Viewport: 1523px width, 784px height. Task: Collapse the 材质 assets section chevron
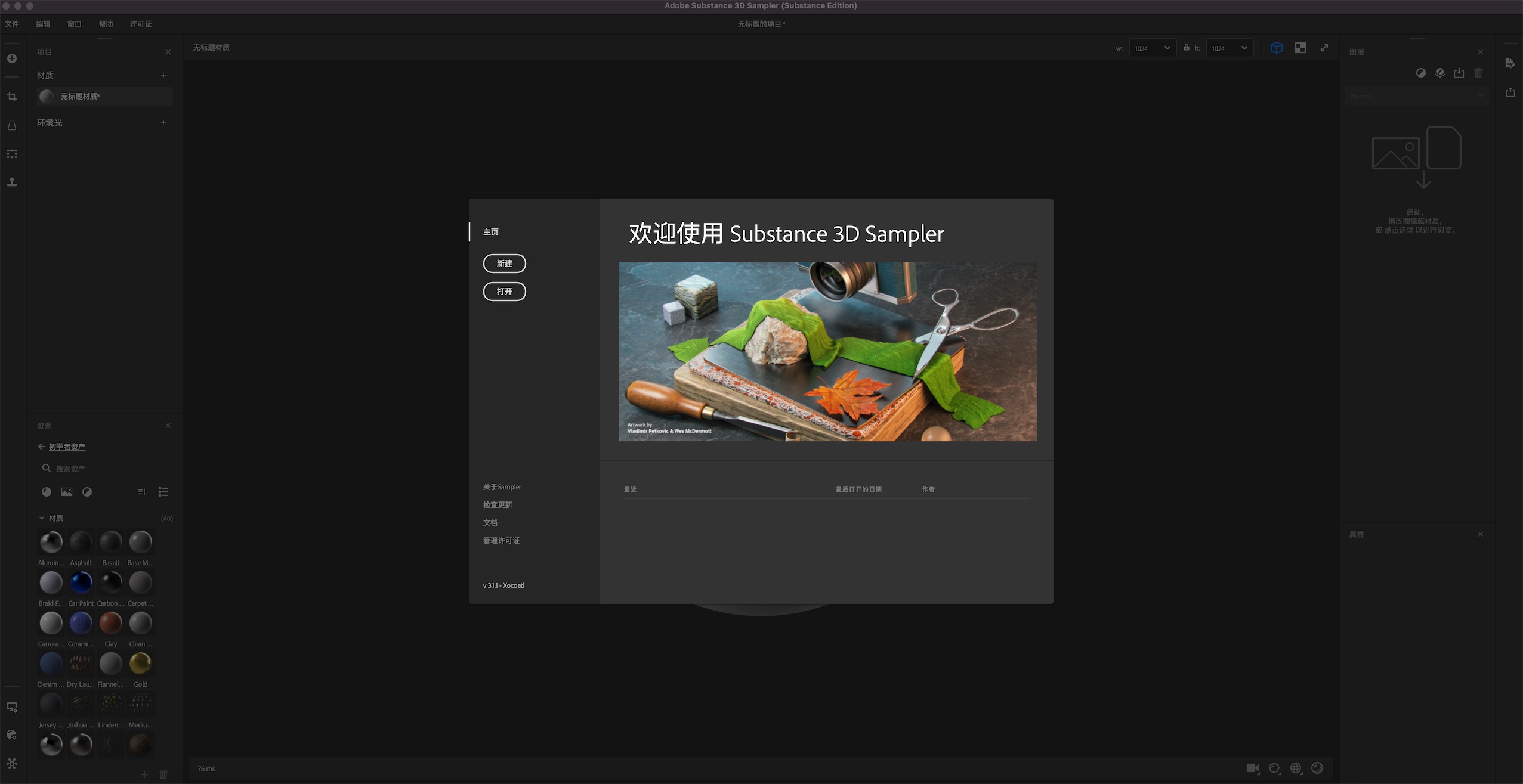(x=42, y=518)
